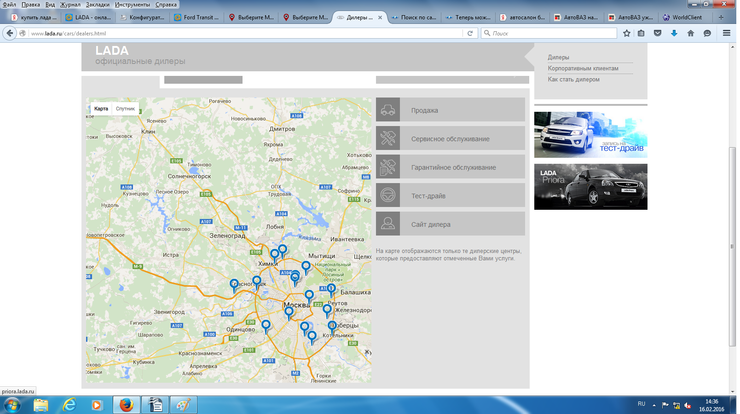Go to the home page icon

coord(690,34)
